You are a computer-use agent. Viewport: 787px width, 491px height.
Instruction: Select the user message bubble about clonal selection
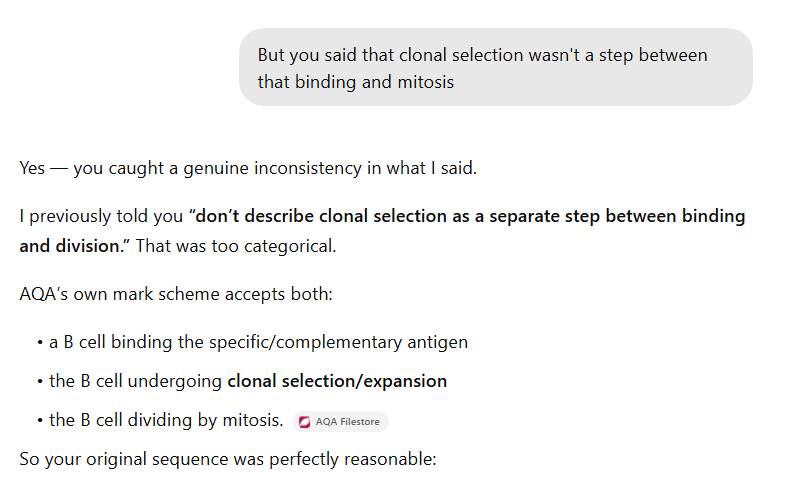click(x=496, y=67)
